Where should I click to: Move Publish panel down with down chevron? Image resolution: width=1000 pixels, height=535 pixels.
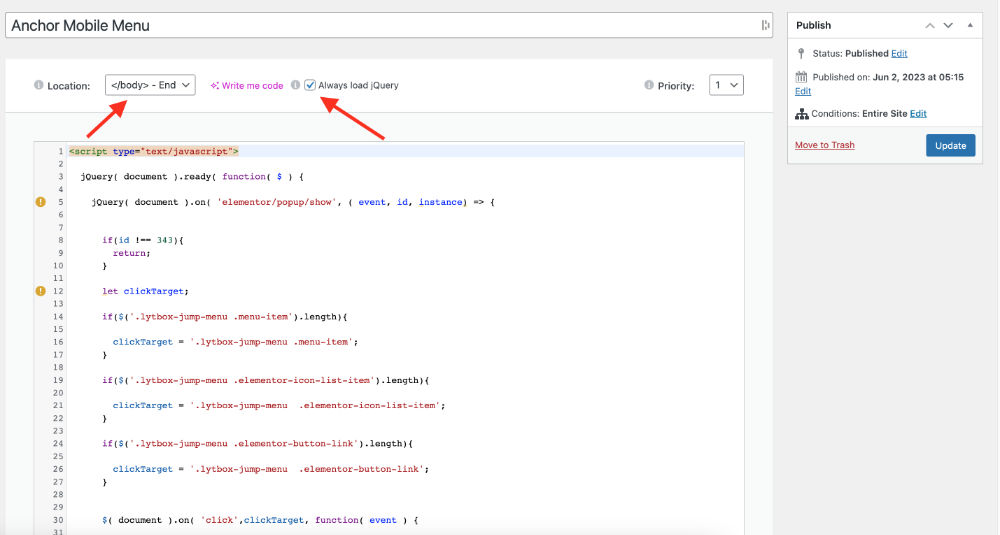(948, 26)
